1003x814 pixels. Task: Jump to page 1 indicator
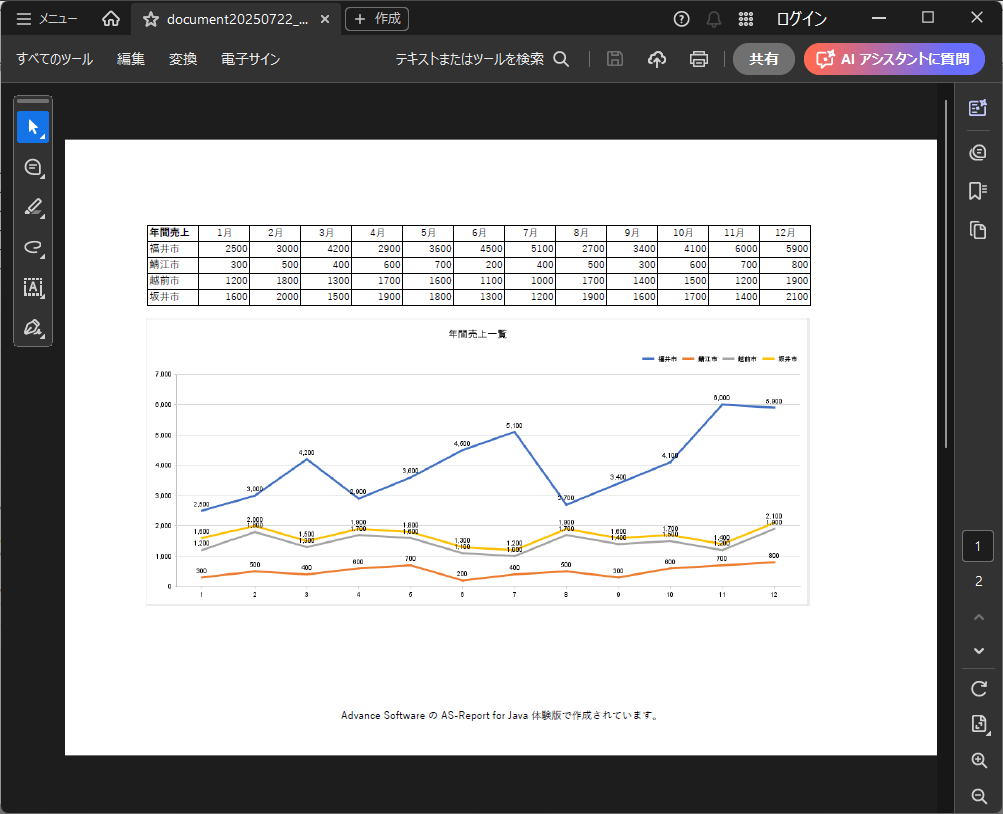point(977,546)
